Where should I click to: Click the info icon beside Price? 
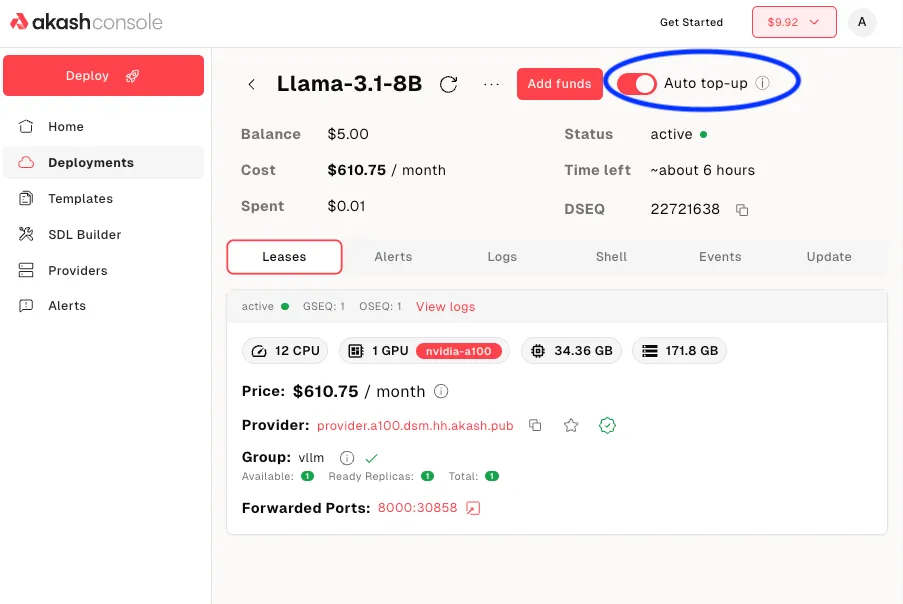pyautogui.click(x=441, y=391)
